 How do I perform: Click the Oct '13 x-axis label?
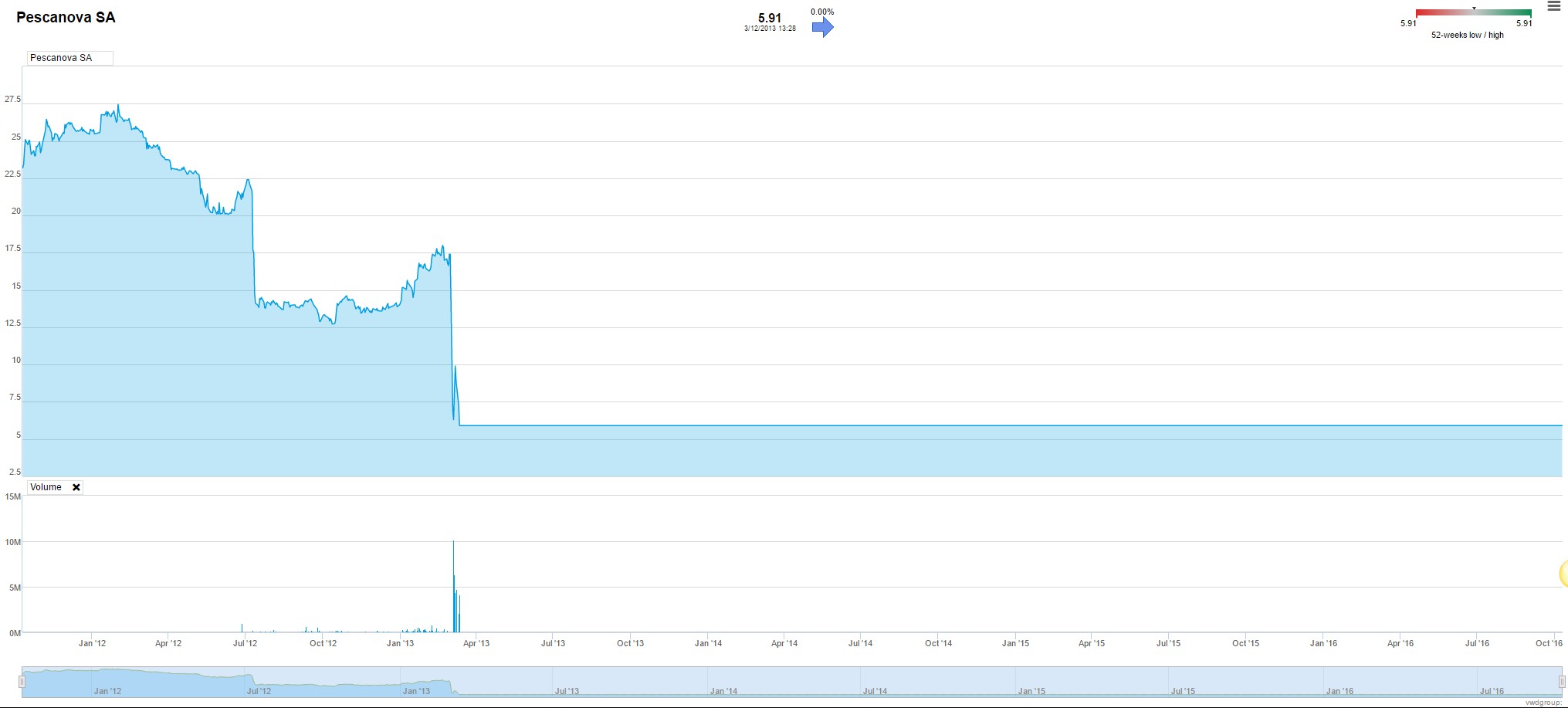pos(630,643)
